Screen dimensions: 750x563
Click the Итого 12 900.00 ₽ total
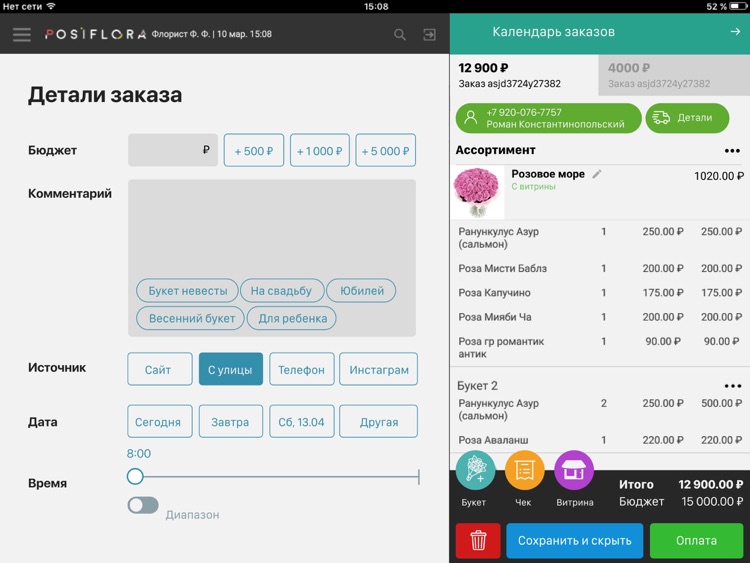(681, 485)
